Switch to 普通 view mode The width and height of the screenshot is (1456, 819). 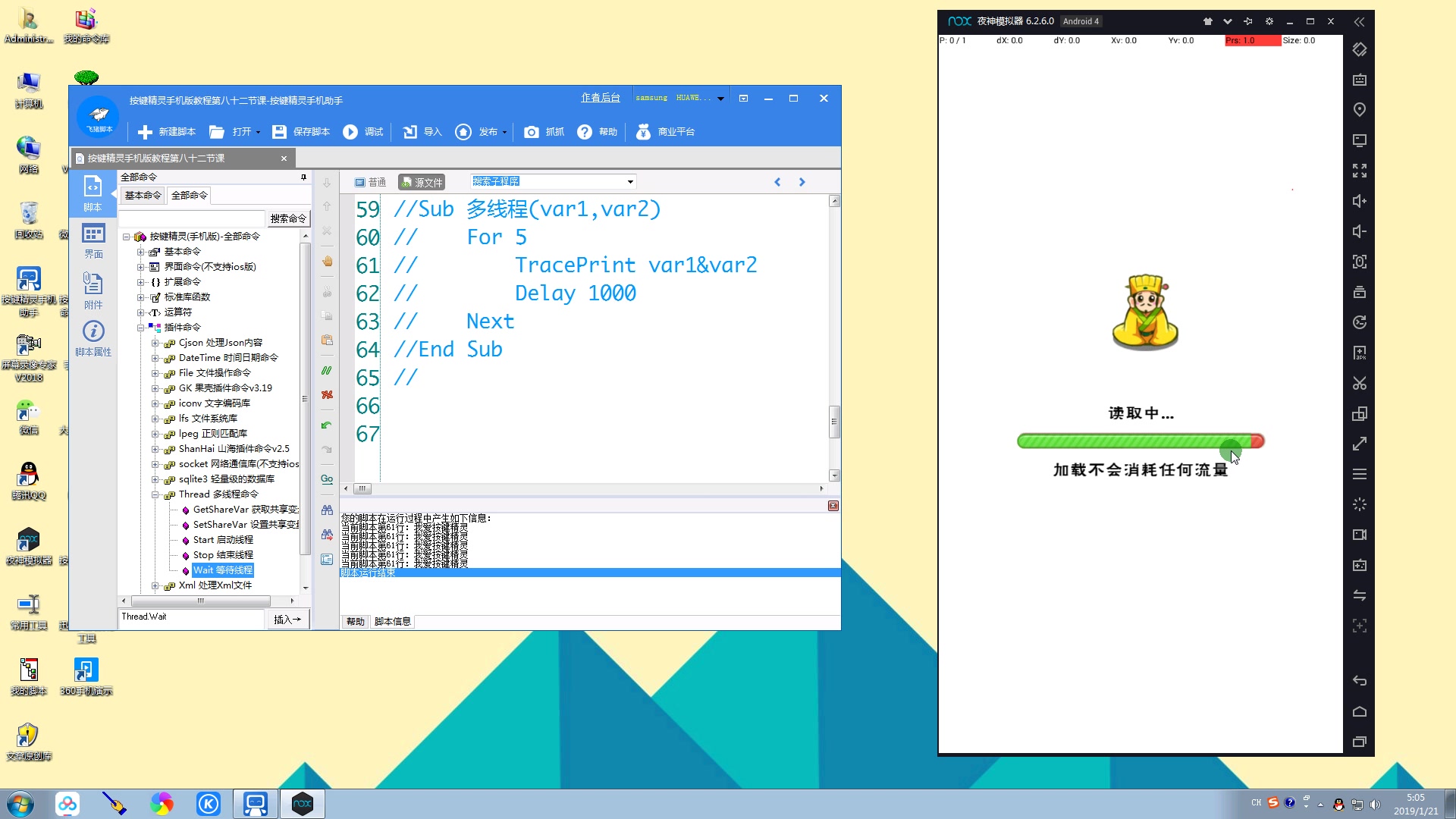pyautogui.click(x=370, y=182)
